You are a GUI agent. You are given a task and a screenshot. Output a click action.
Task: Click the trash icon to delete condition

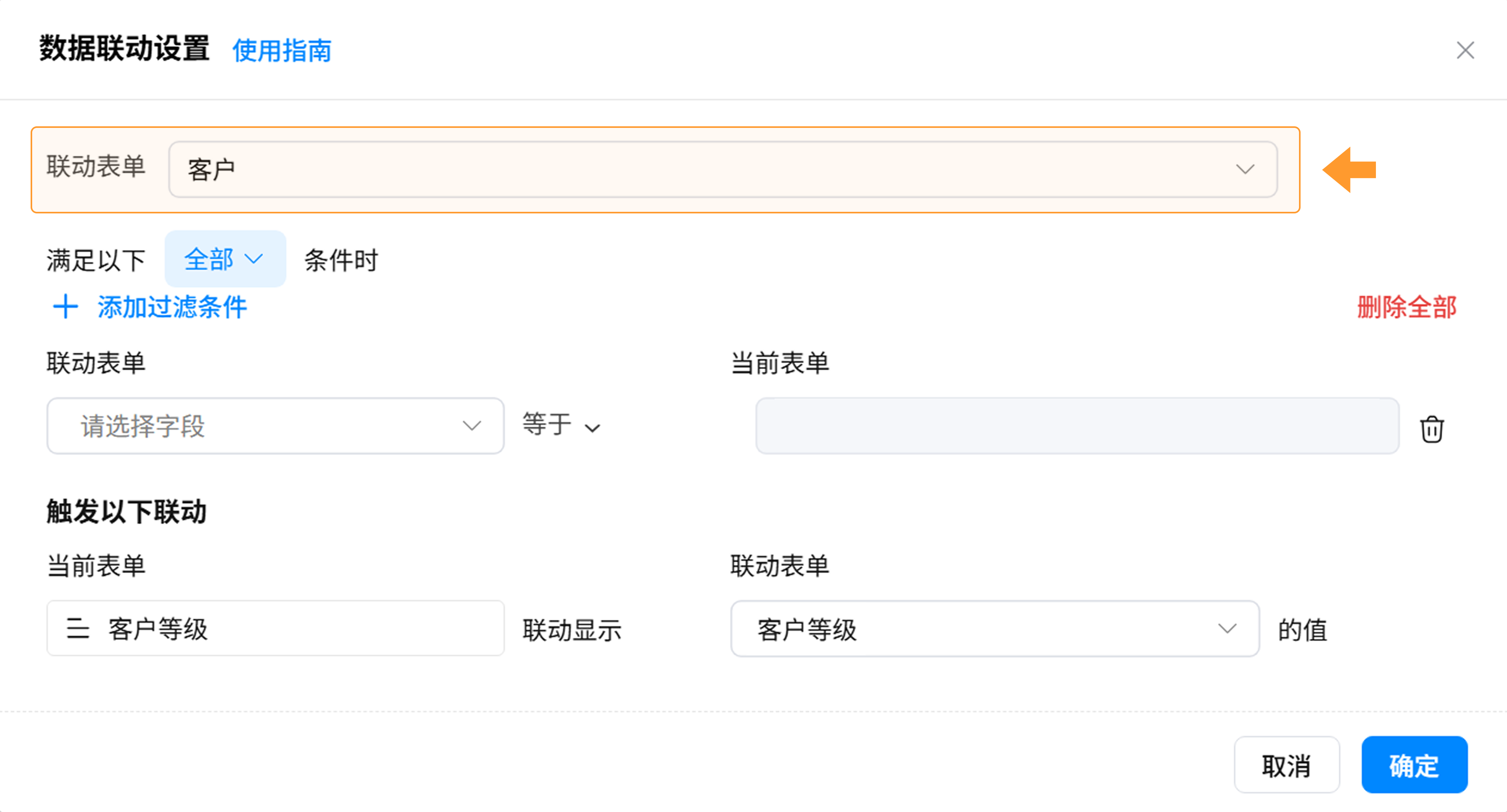1431,429
